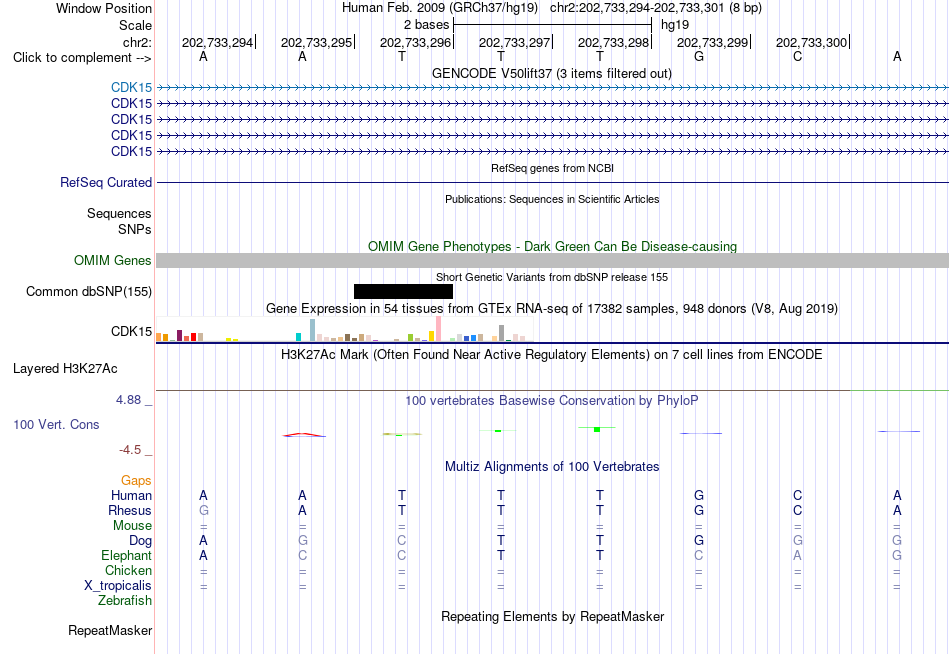Click the C base in the reference sequence row

[x=797, y=57]
